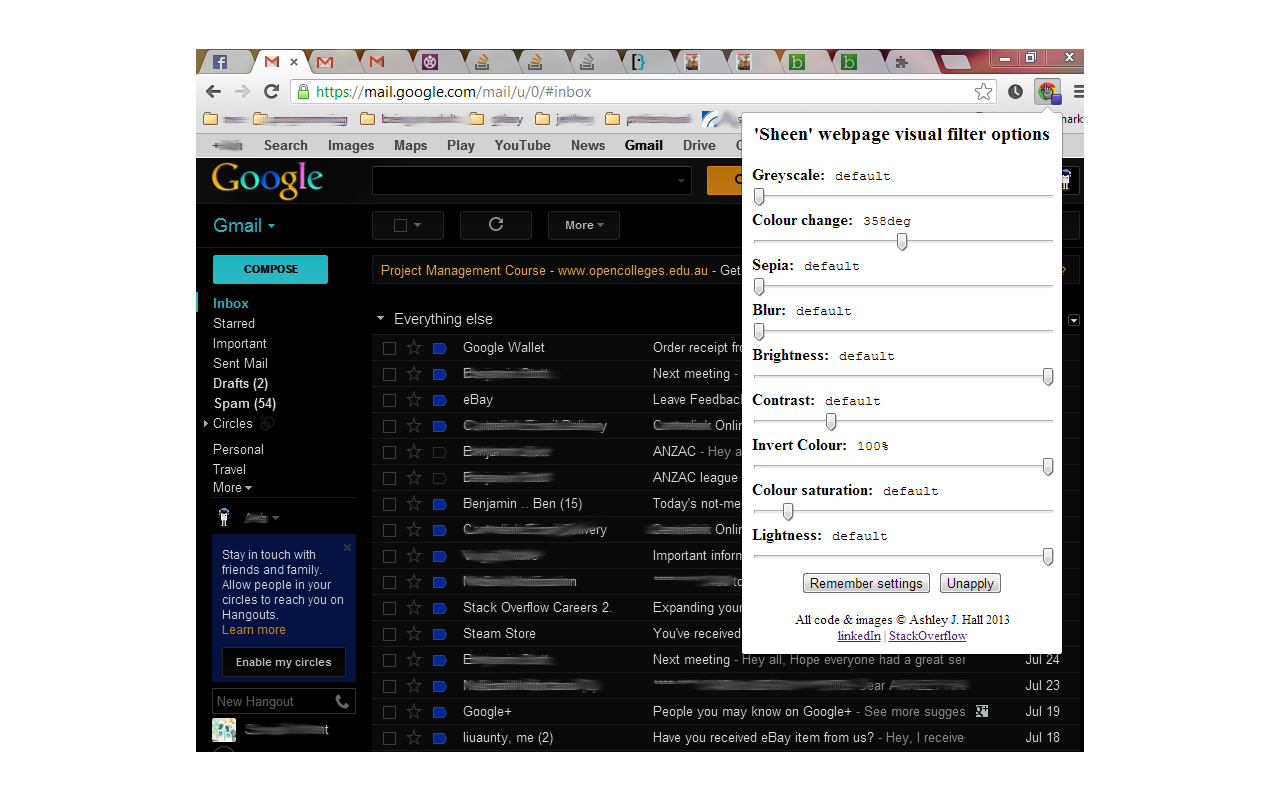Screen dimensions: 1280x800
Task: Click importance marker on Google Wallet email
Action: pyautogui.click(x=439, y=348)
